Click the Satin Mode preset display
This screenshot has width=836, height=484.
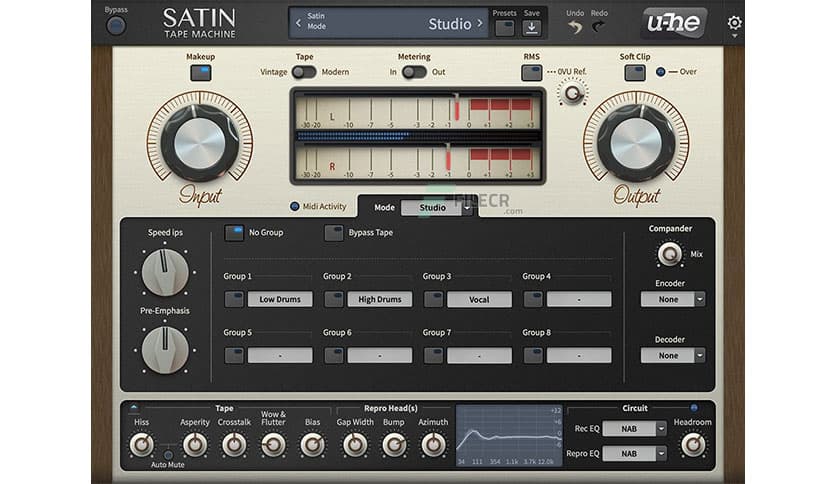coord(389,23)
